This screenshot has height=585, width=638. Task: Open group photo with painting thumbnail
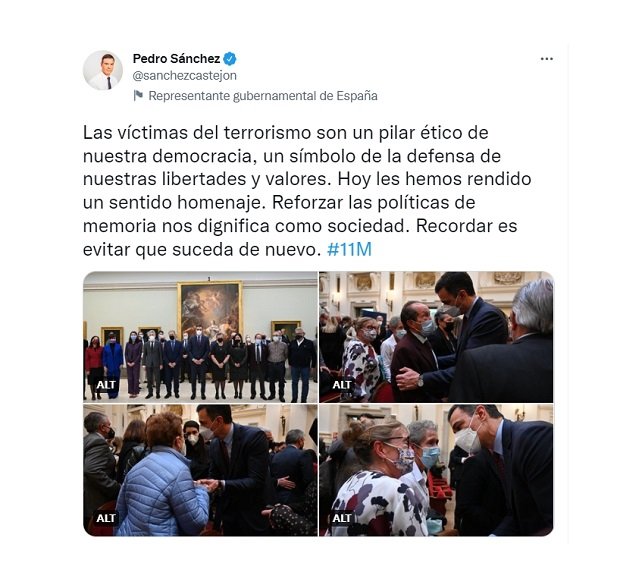(x=200, y=337)
